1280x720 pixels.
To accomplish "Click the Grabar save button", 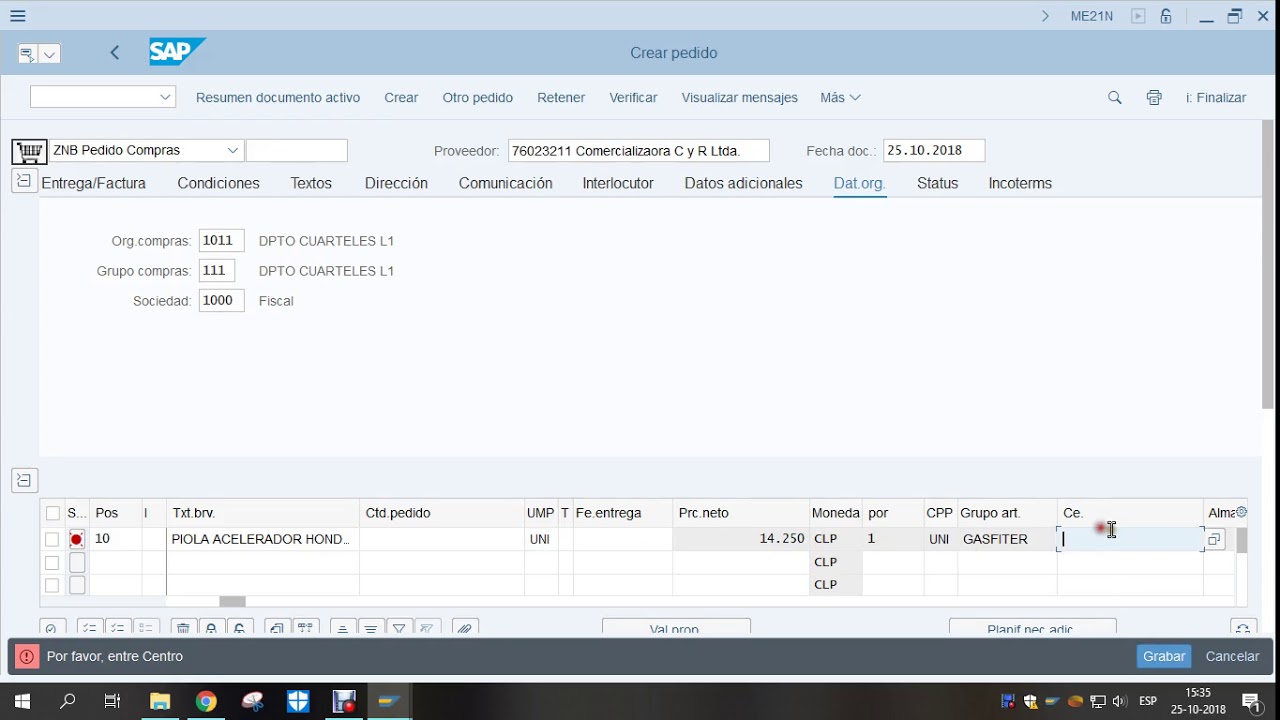I will (1164, 656).
